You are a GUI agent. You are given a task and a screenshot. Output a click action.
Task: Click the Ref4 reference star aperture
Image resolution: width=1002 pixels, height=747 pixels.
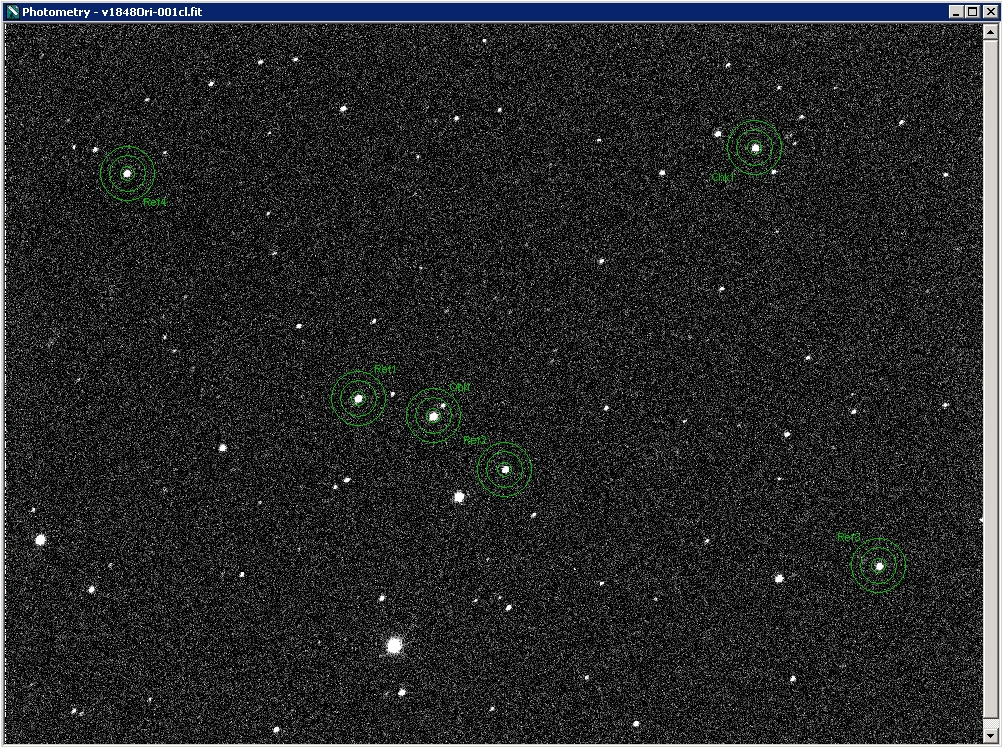127,173
